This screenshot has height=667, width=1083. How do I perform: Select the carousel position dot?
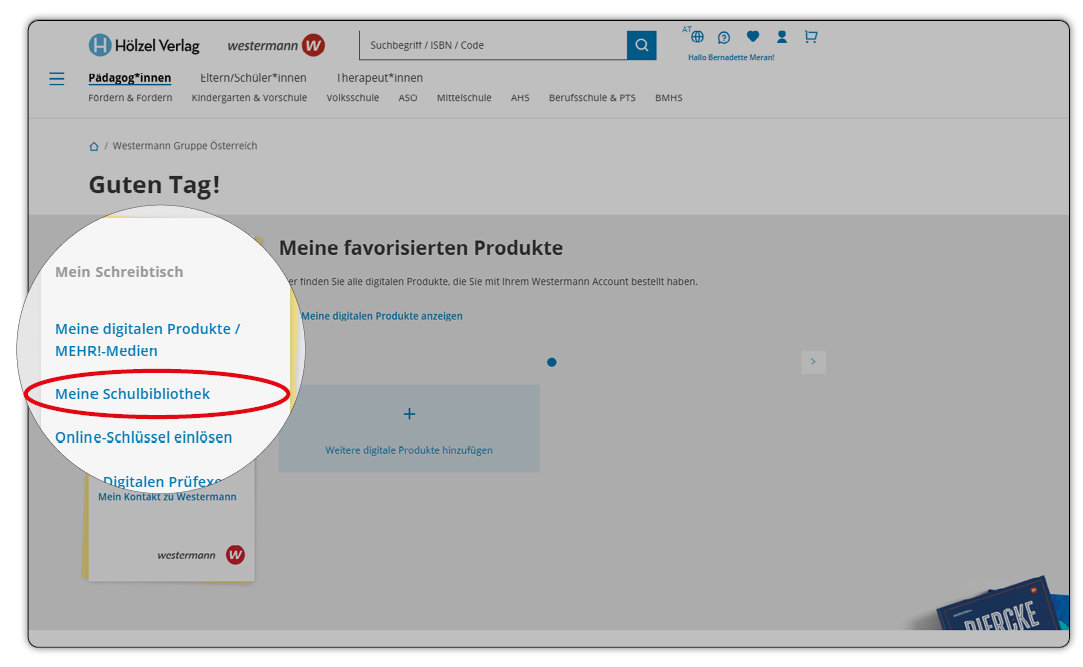(x=551, y=362)
